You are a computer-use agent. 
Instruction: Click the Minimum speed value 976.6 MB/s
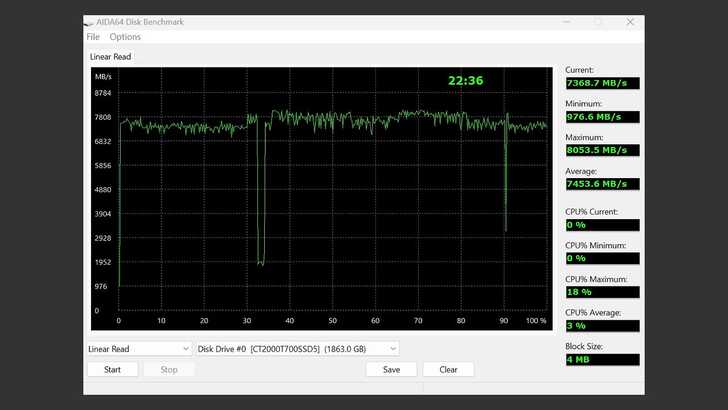[x=601, y=116]
